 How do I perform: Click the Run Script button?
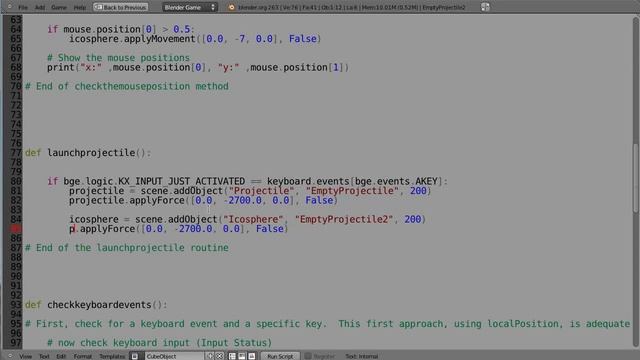pos(280,356)
